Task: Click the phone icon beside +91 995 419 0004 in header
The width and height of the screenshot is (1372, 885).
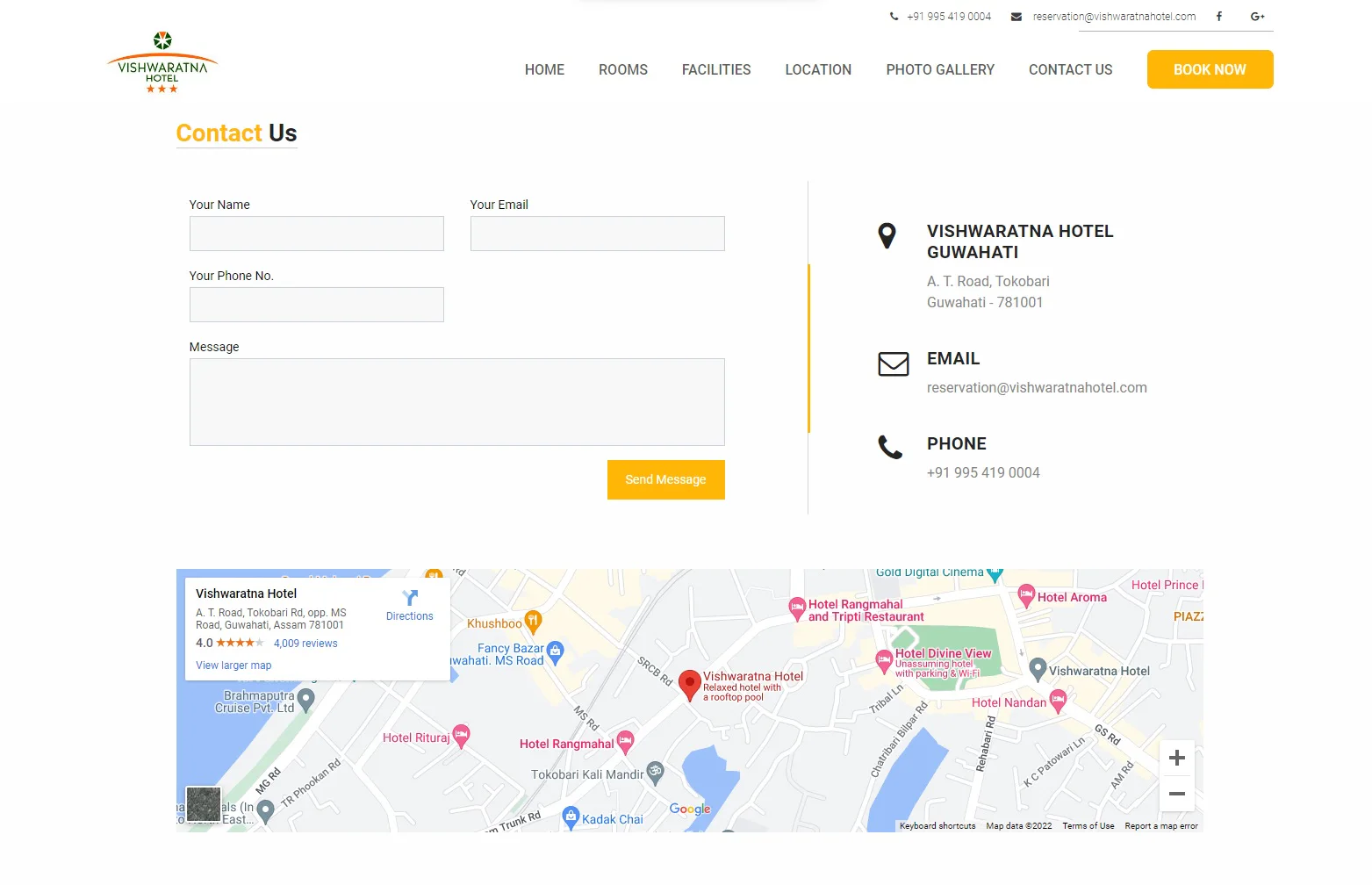Action: point(894,17)
